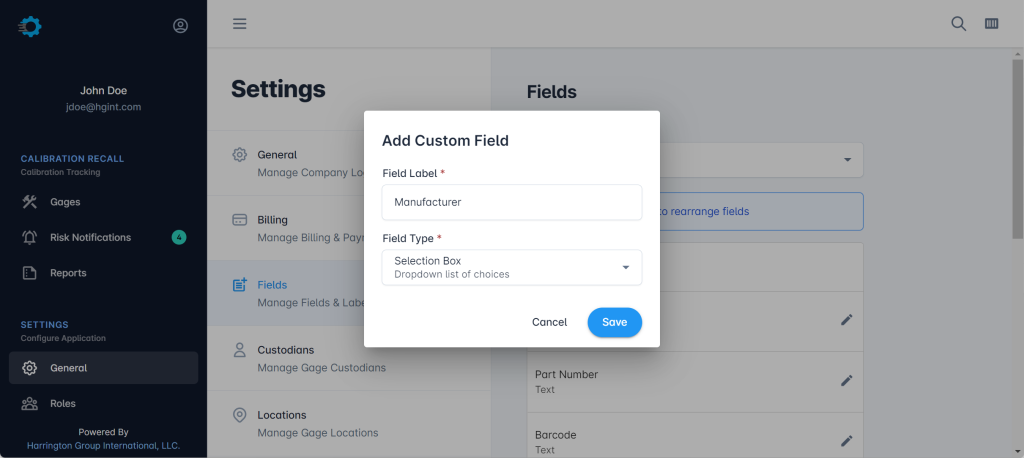Screen dimensions: 1024x458
Task: Expand the Field Type selection dropdown
Action: 512,267
